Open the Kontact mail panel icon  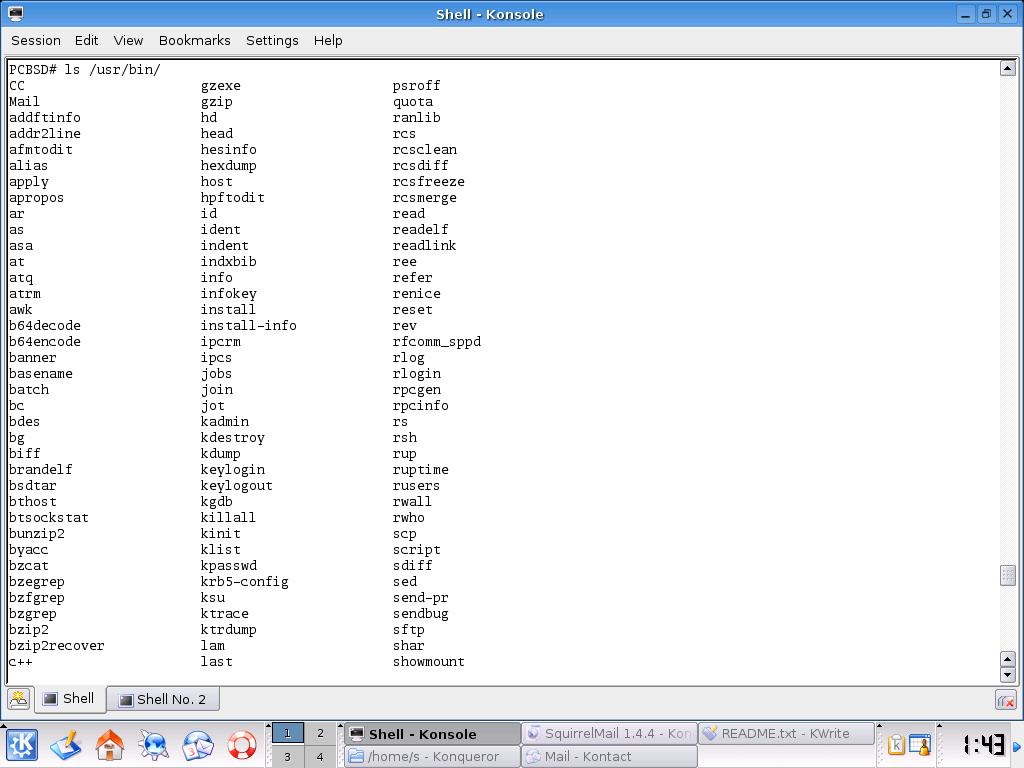[198, 745]
